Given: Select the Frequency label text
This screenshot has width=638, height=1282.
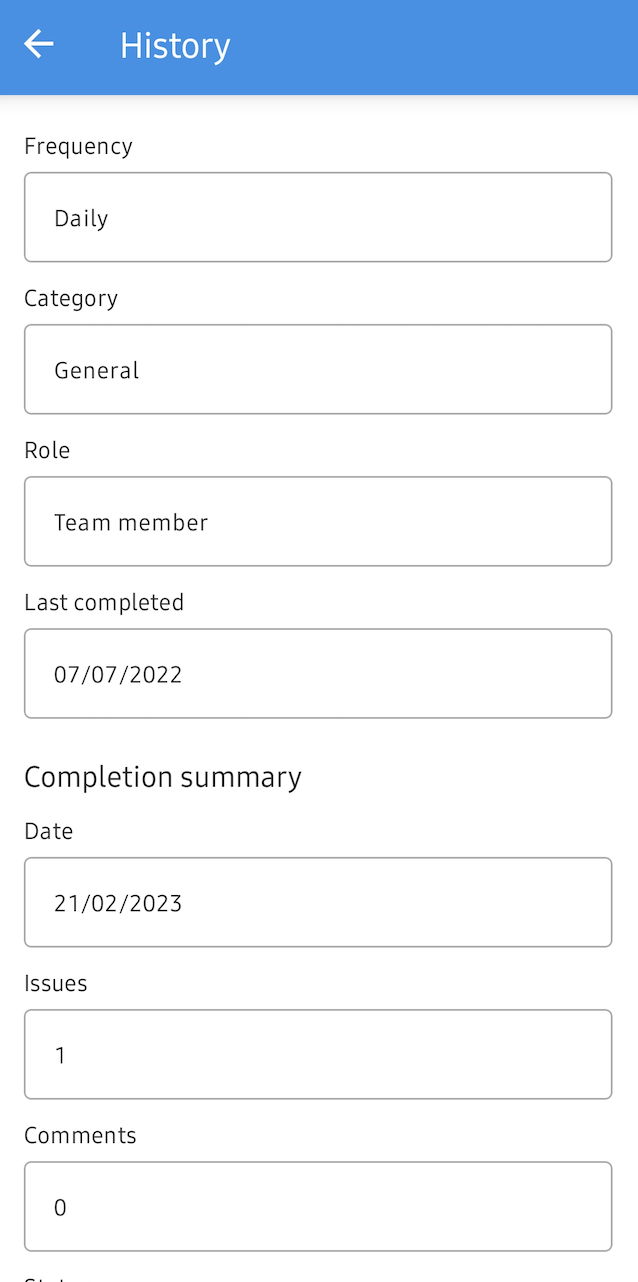Looking at the screenshot, I should (78, 146).
